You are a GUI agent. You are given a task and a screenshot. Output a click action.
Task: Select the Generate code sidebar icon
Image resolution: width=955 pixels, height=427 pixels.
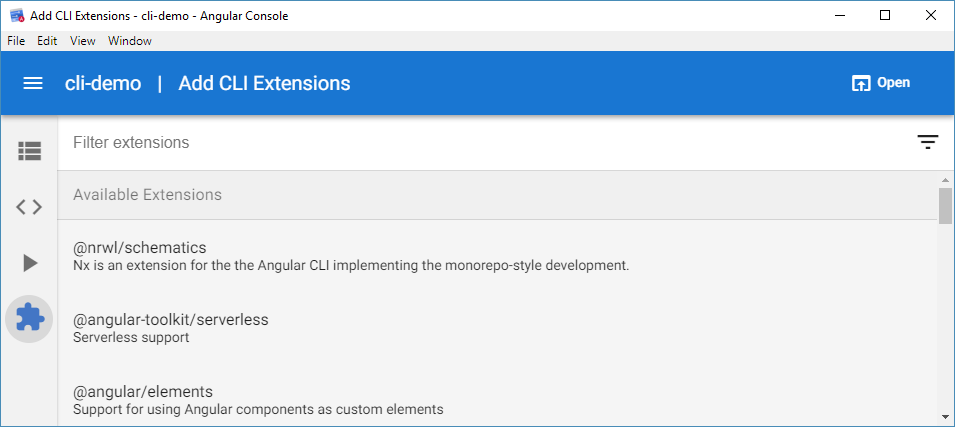pos(29,207)
